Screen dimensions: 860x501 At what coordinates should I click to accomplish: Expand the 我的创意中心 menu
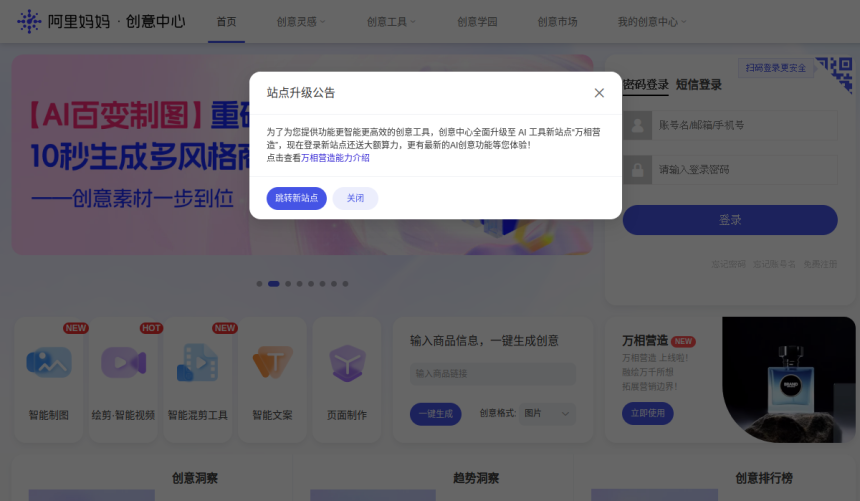[652, 22]
